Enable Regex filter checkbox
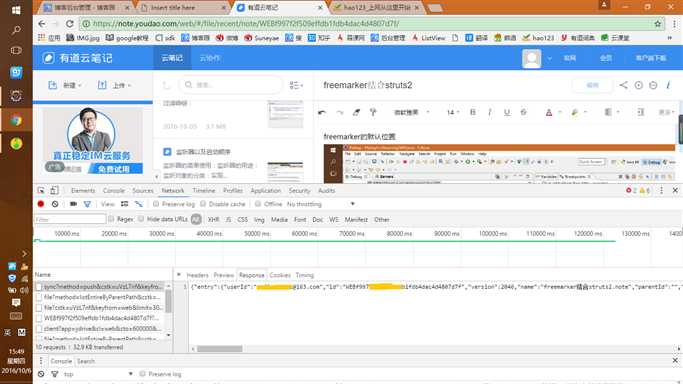The width and height of the screenshot is (683, 384). coord(111,219)
